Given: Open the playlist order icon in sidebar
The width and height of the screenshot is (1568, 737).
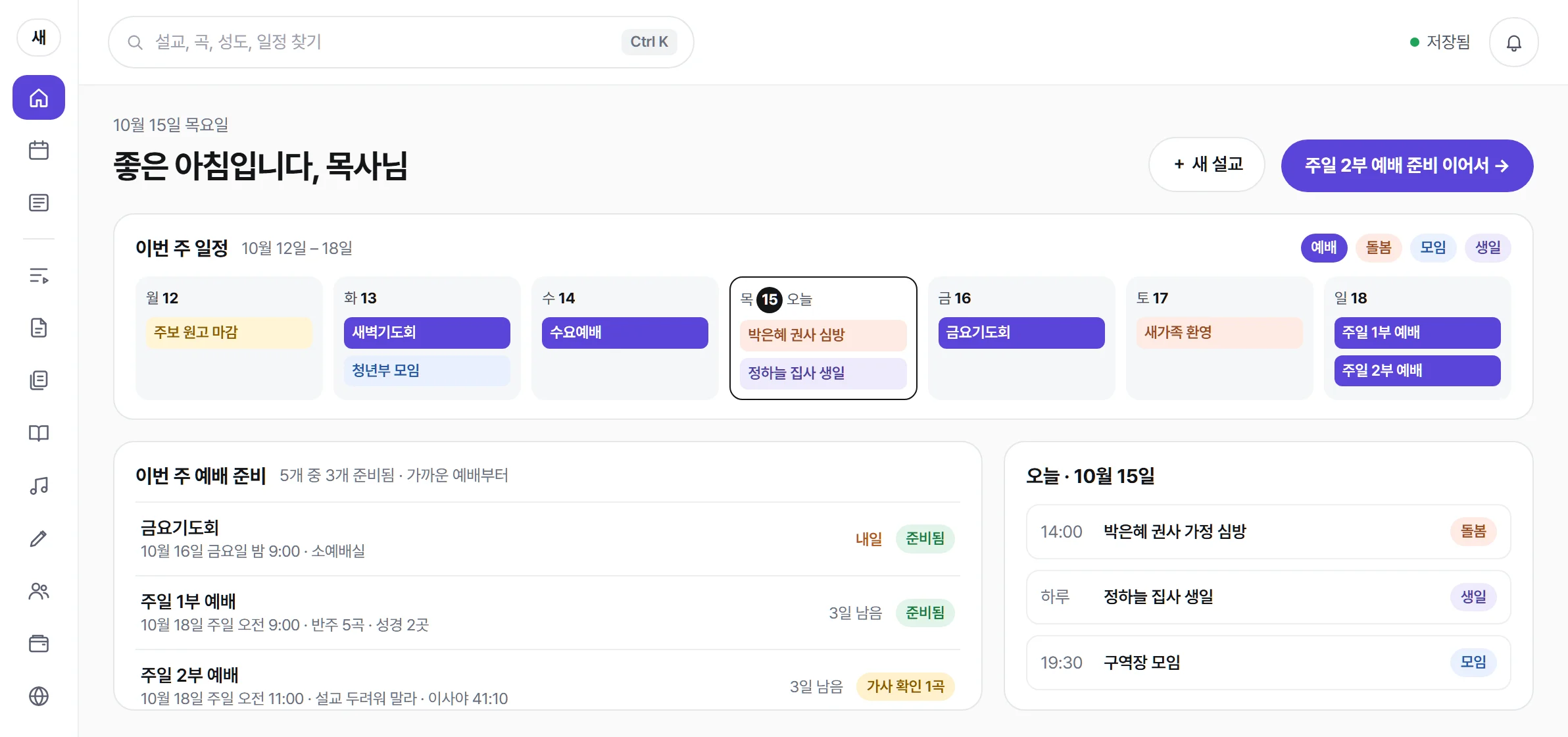Looking at the screenshot, I should [39, 276].
